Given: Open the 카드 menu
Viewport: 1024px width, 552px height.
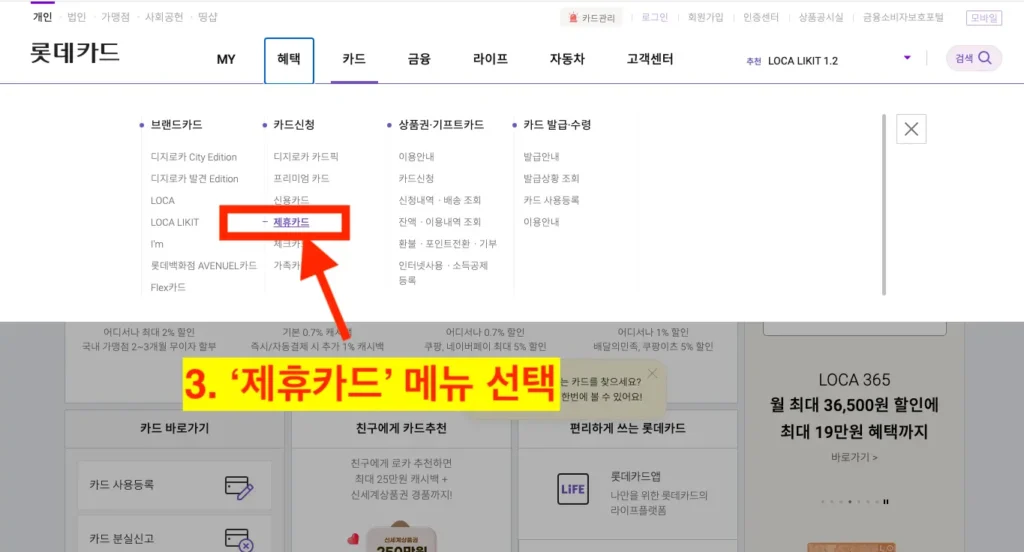Looking at the screenshot, I should coord(354,59).
